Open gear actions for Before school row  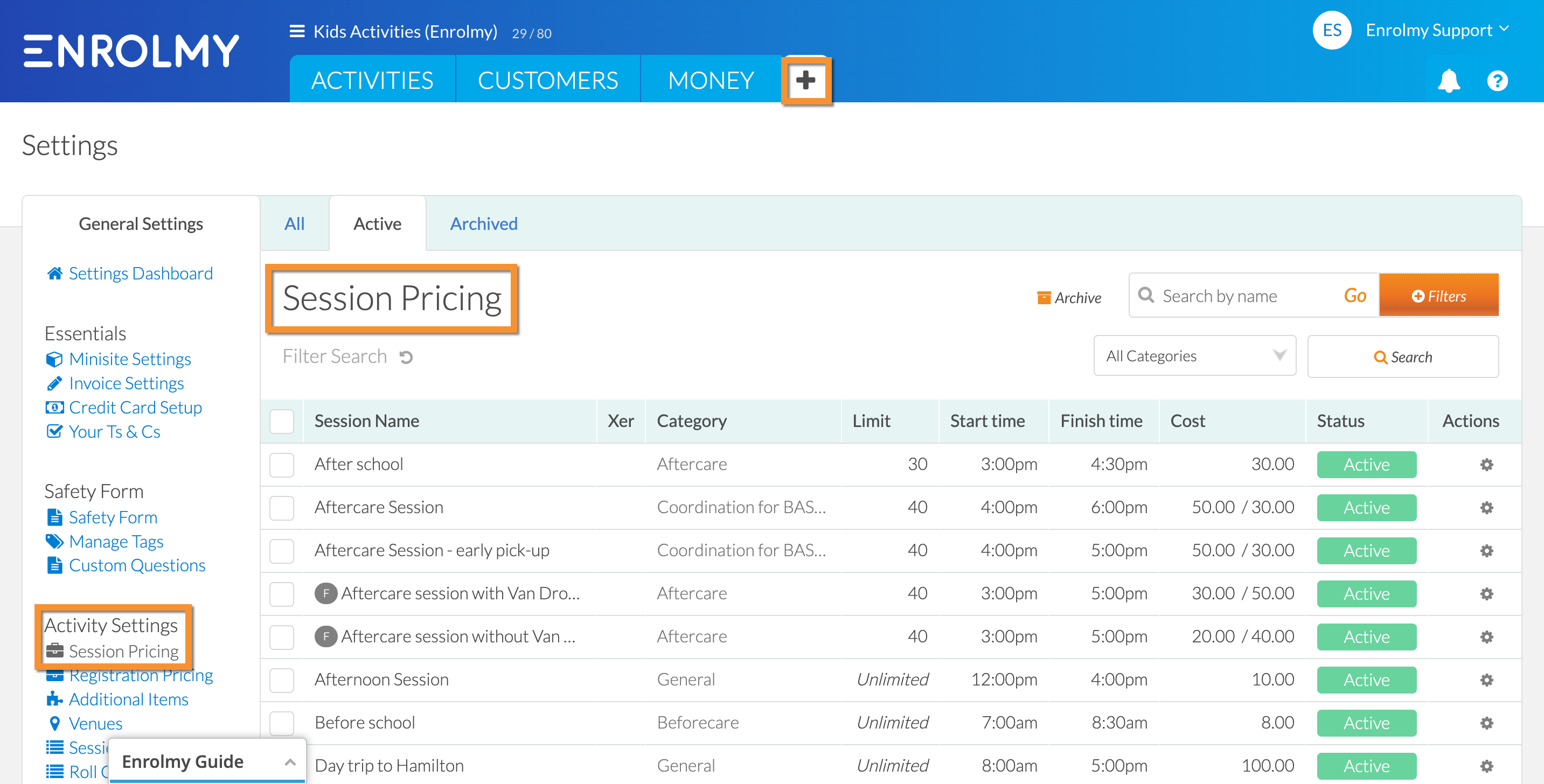(1486, 724)
